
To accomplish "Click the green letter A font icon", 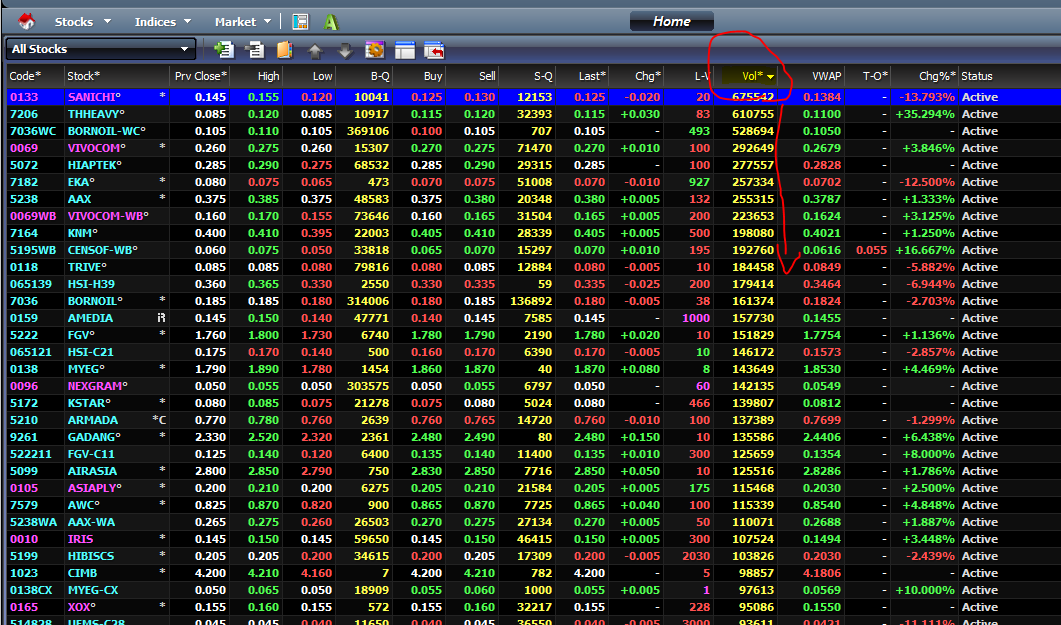I will [x=330, y=22].
